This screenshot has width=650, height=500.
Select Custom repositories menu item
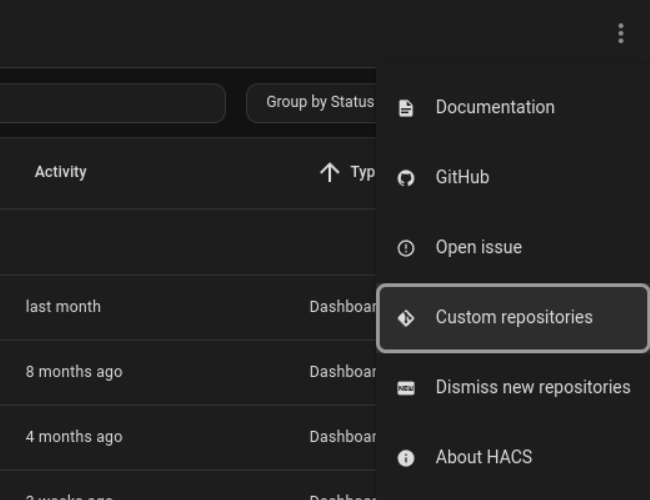point(513,318)
